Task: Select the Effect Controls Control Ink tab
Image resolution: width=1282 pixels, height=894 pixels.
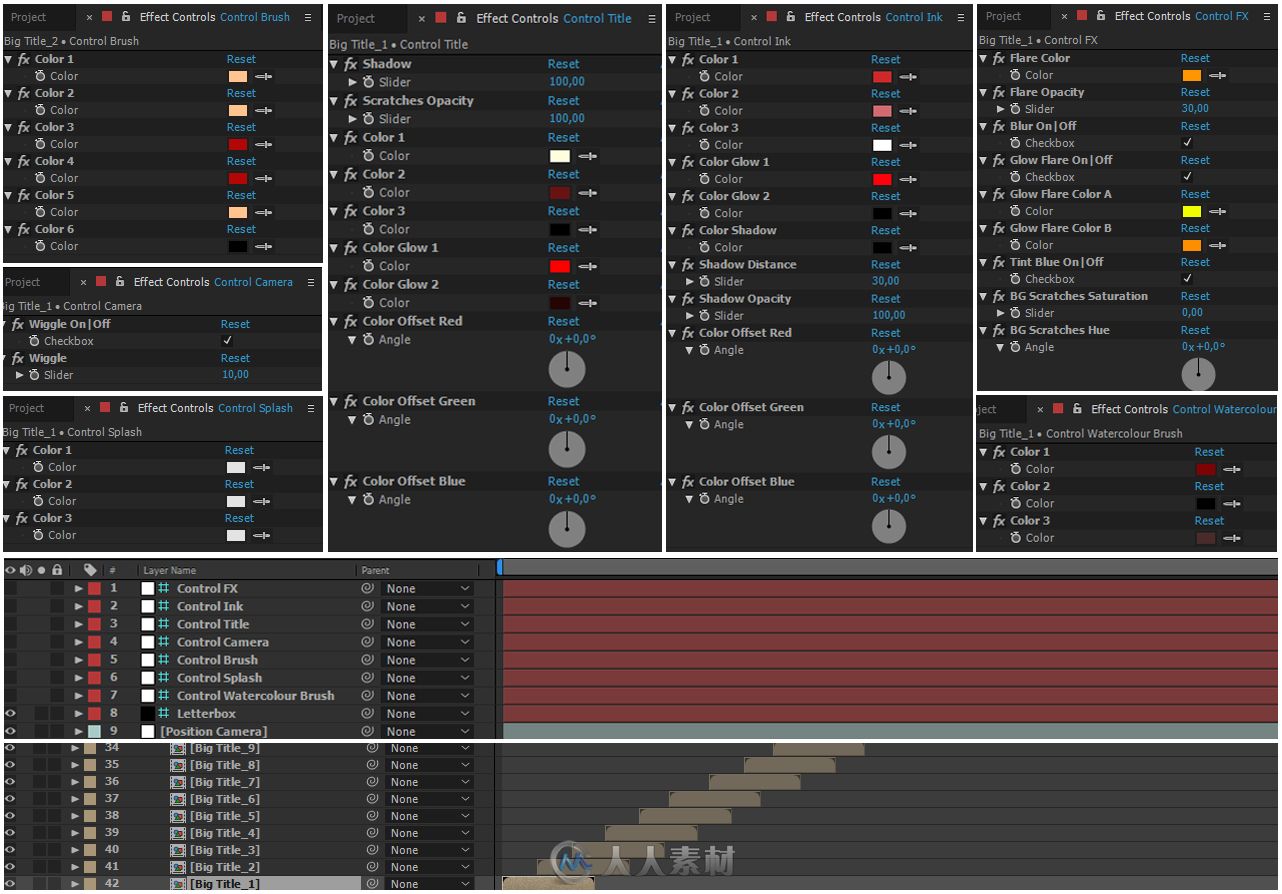Action: tap(874, 17)
